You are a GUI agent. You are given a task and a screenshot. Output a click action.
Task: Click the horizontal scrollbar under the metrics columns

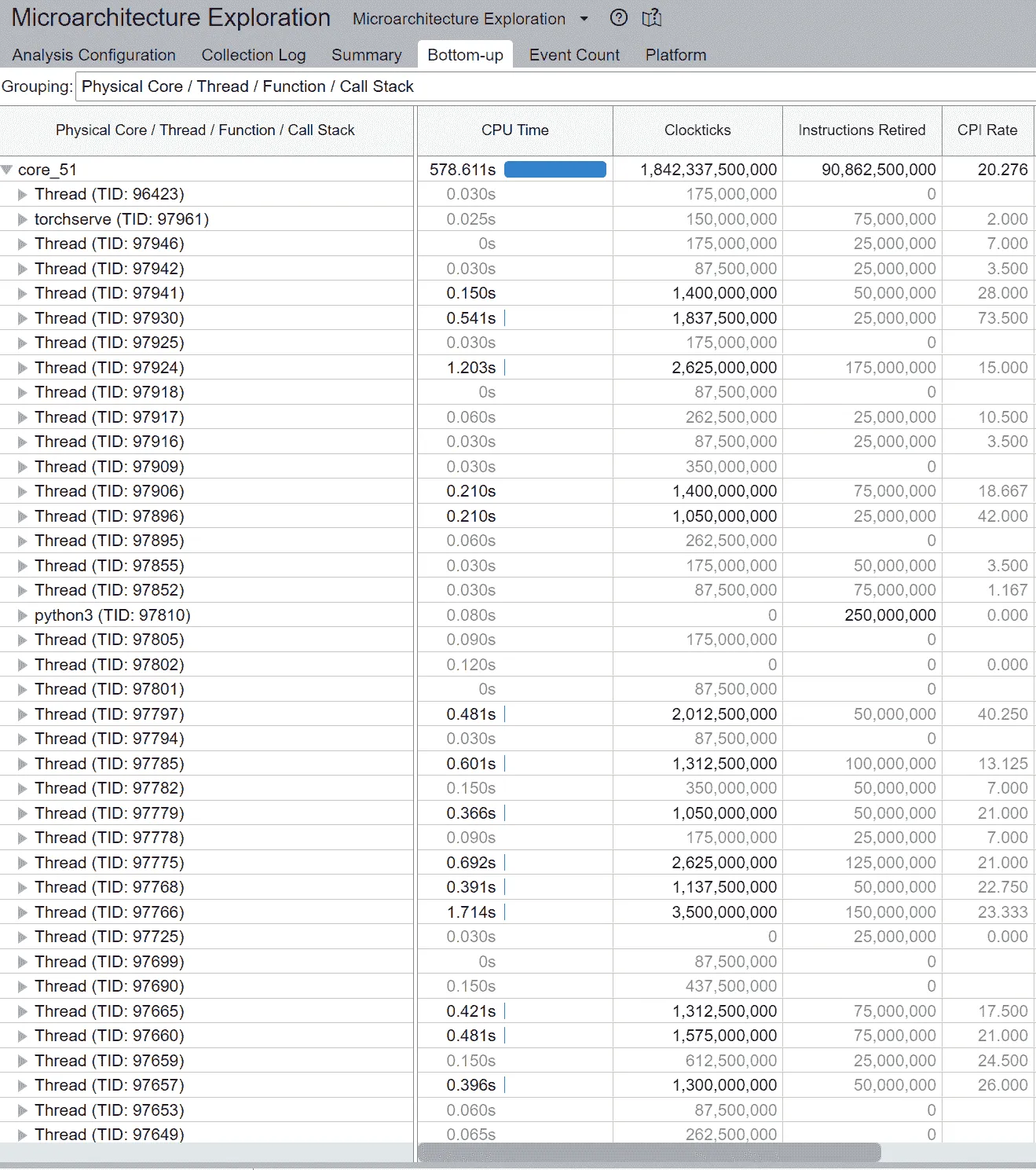point(649,1152)
